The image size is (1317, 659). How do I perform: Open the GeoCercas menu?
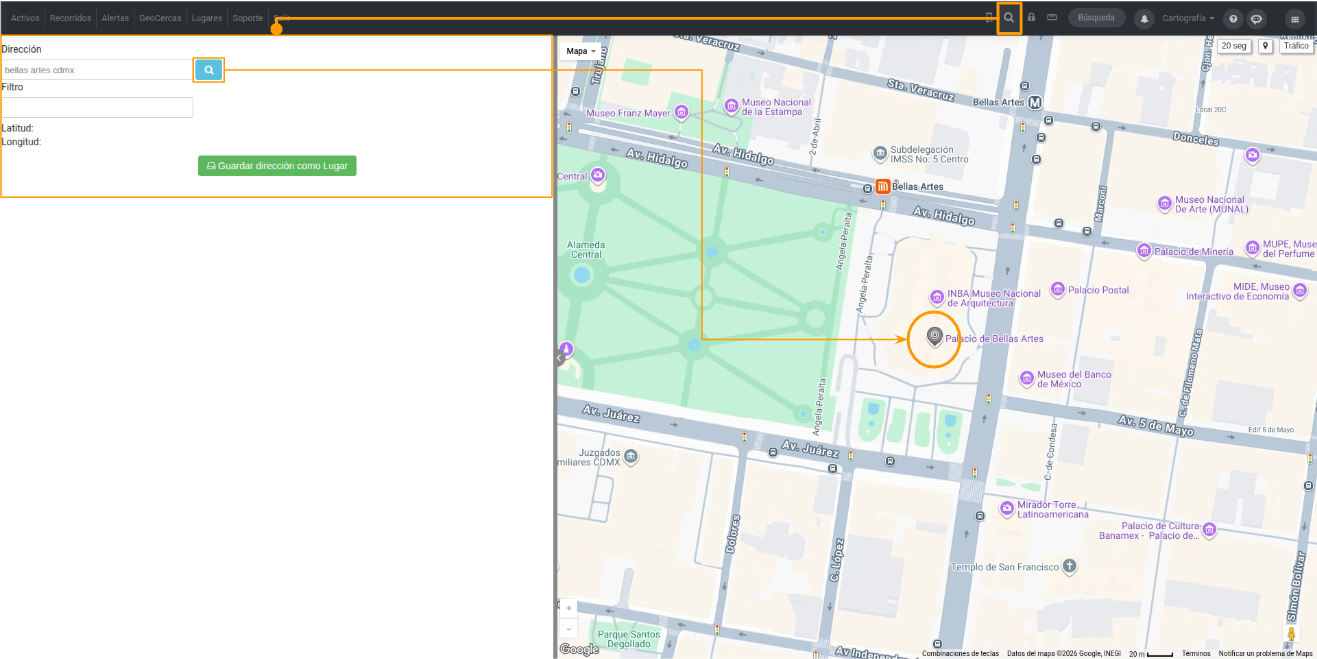[160, 18]
